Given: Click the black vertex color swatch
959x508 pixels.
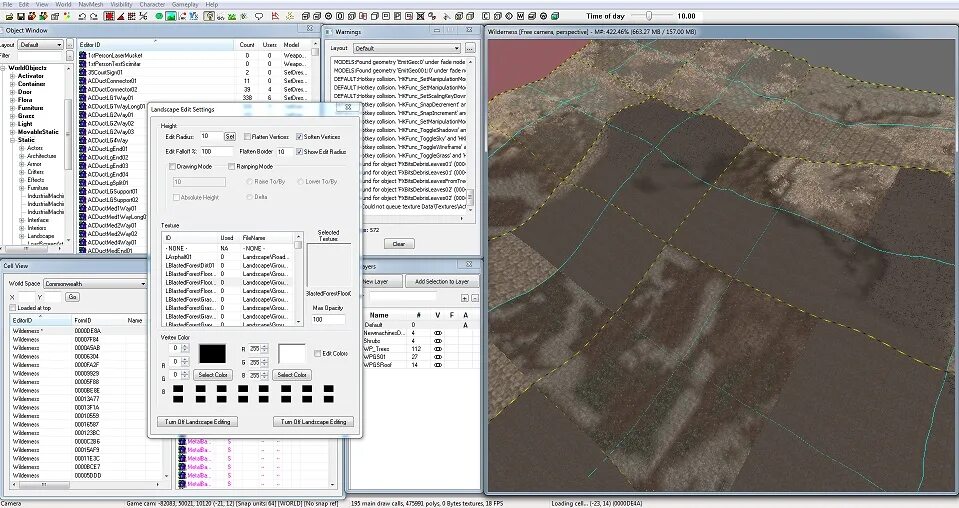Looking at the screenshot, I should click(212, 353).
